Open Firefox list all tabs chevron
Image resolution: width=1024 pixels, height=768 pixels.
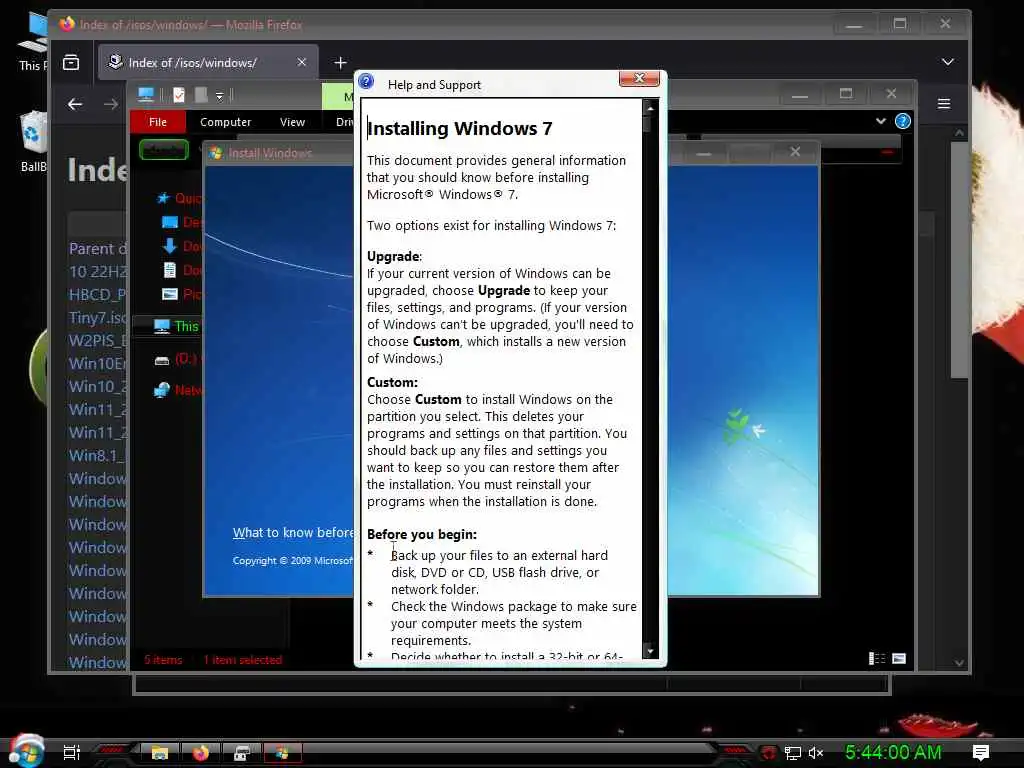click(948, 62)
